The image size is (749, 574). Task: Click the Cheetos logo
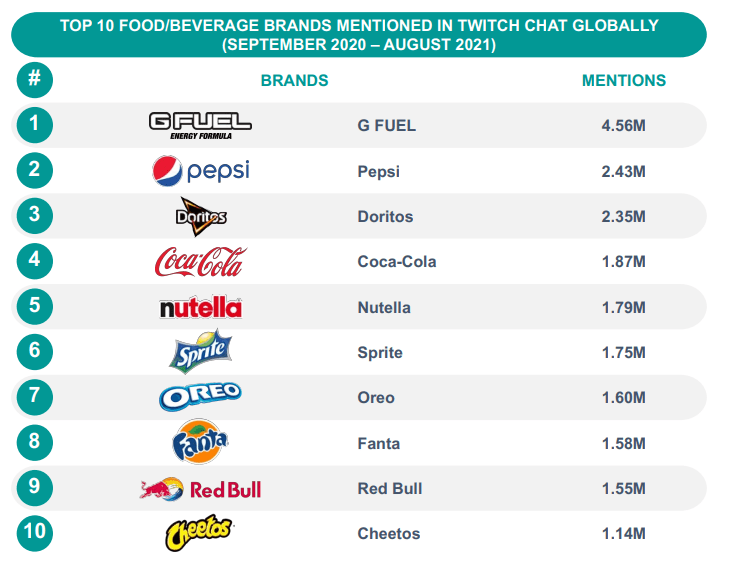[198, 533]
